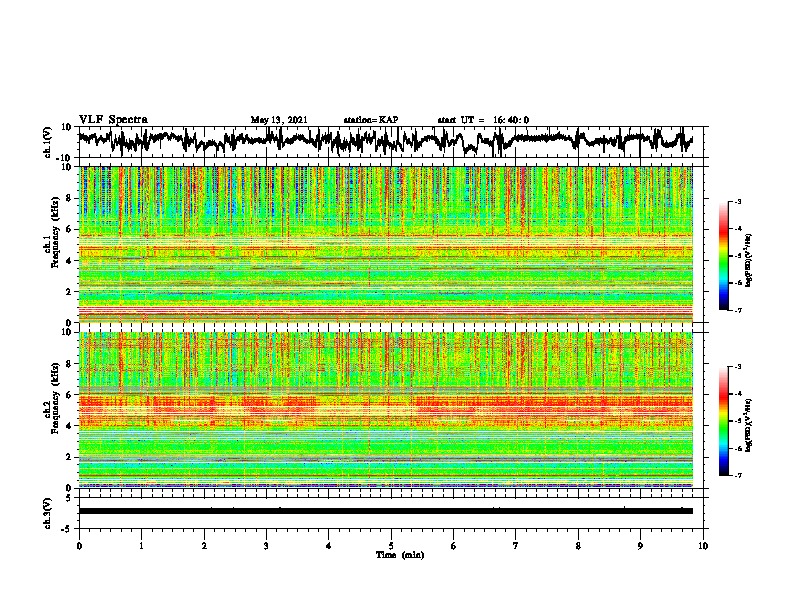
Task: Click the time axis tick label '7'
Action: coord(516,546)
